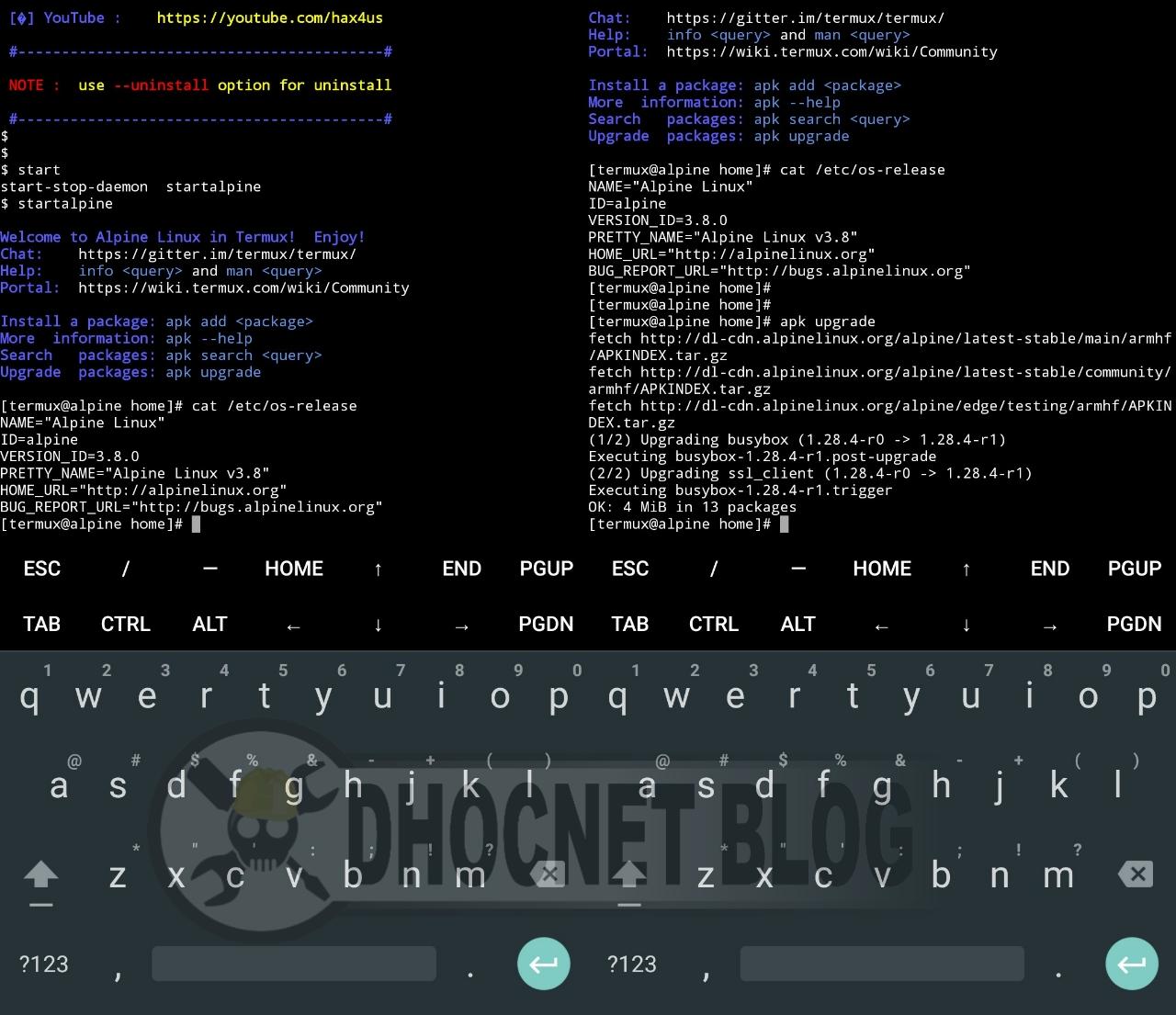The width and height of the screenshot is (1176, 1015).
Task: Tap the backspace icon on left keyboard
Action: coord(548,874)
